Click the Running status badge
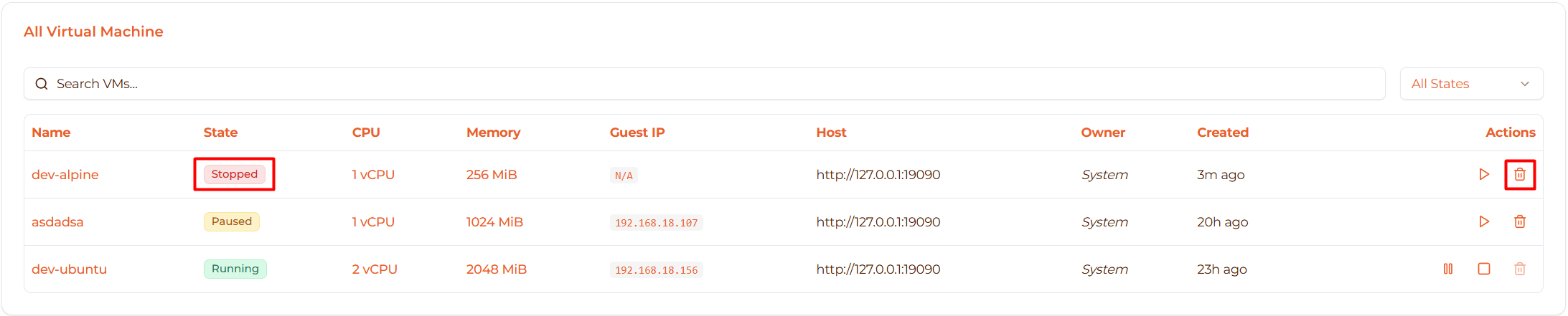Image resolution: width=1568 pixels, height=316 pixels. click(235, 269)
